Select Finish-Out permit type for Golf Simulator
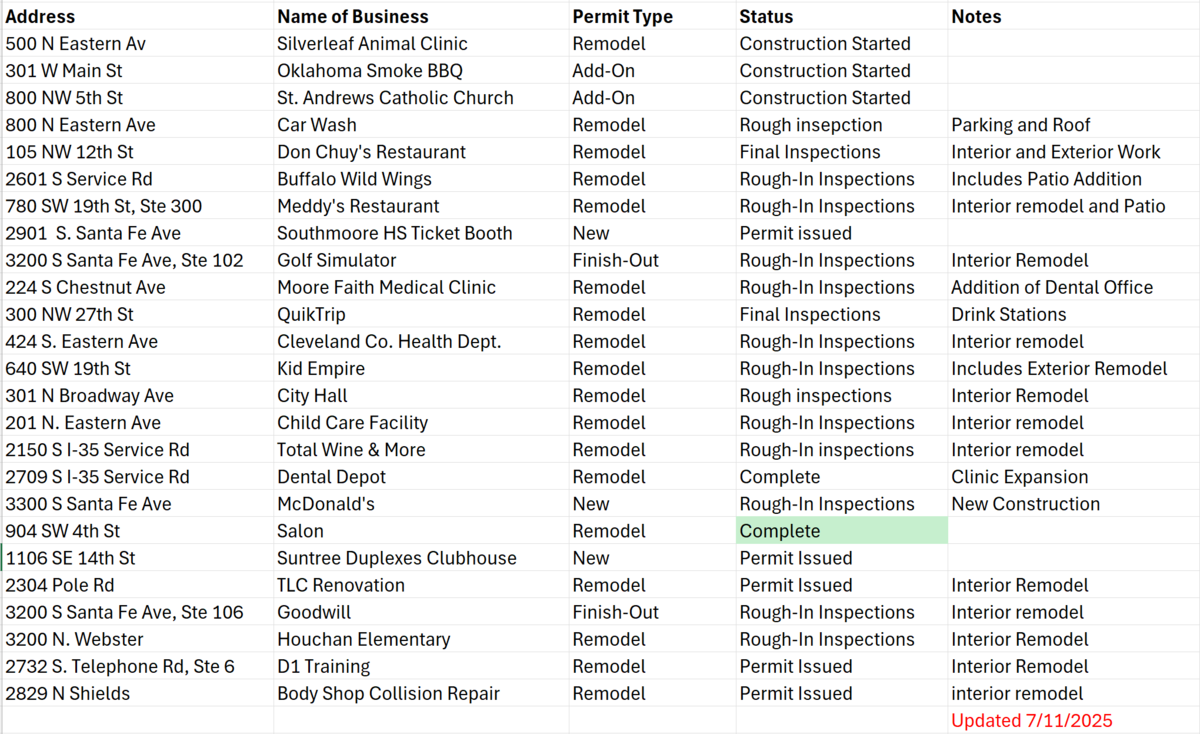This screenshot has width=1200, height=734. pos(652,260)
